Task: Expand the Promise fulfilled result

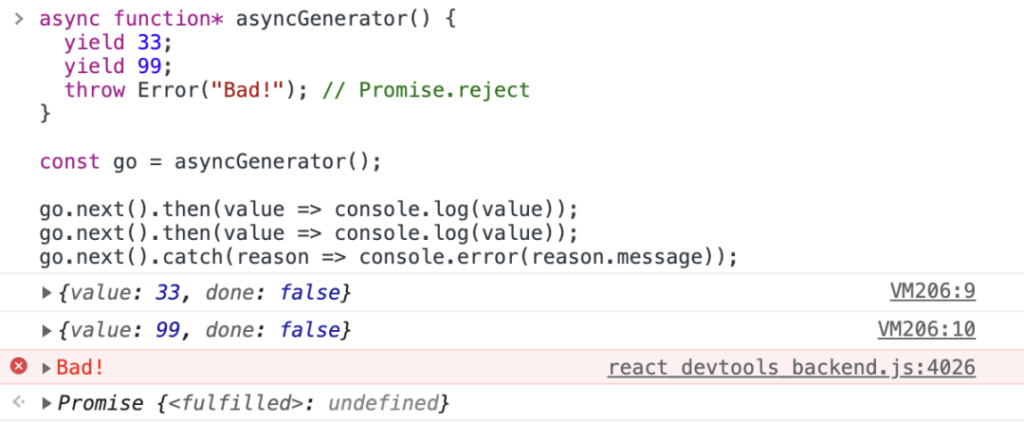Action: point(46,404)
